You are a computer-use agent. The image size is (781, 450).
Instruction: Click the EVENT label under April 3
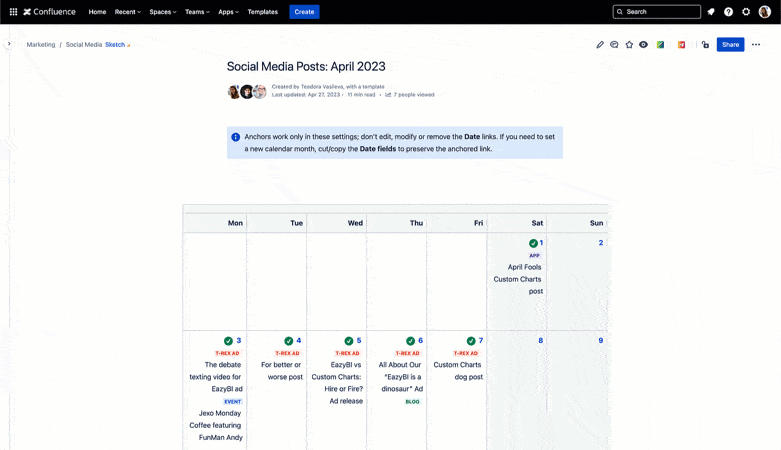(x=233, y=402)
